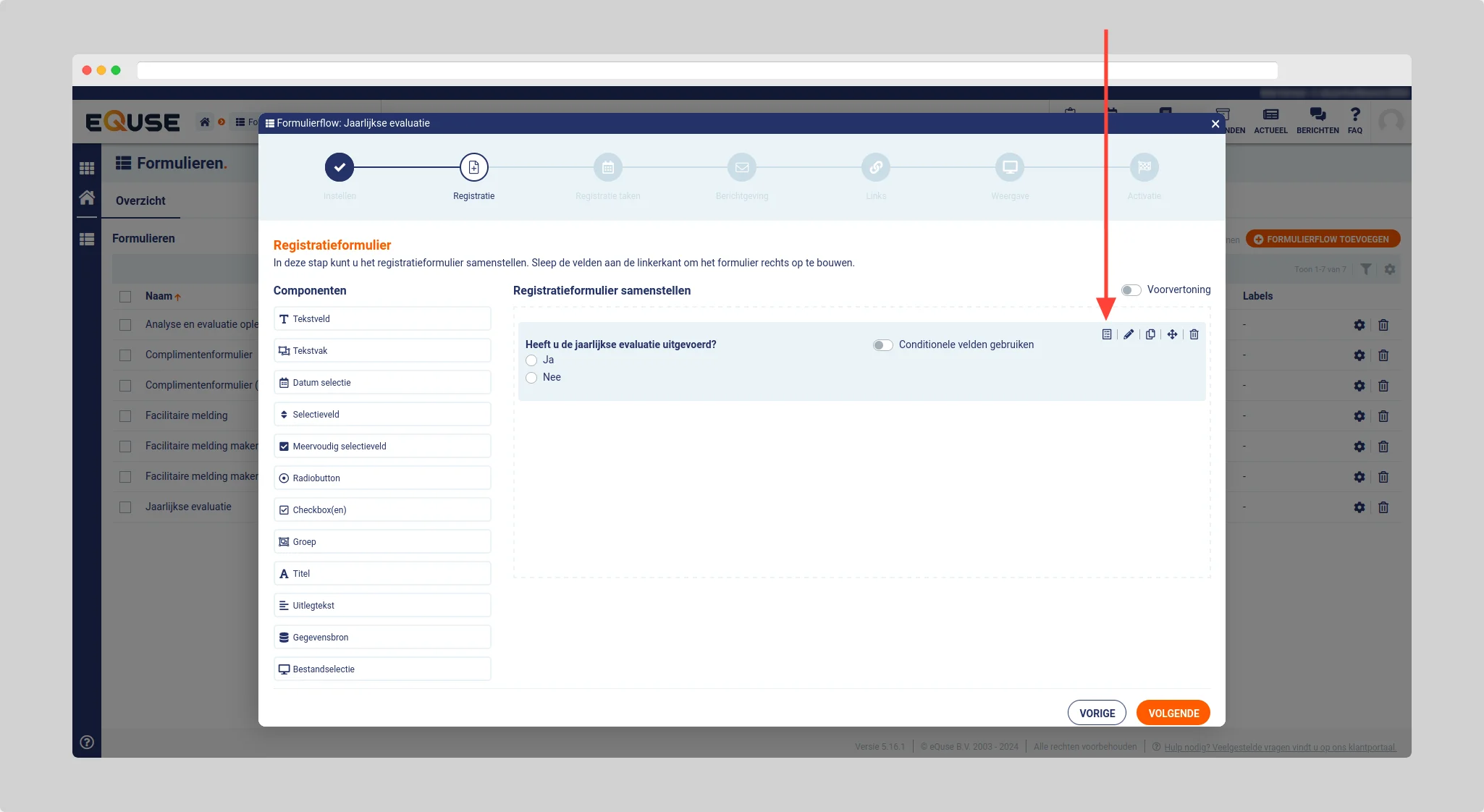This screenshot has width=1484, height=812.
Task: Click the VORIGE button
Action: coord(1097,713)
